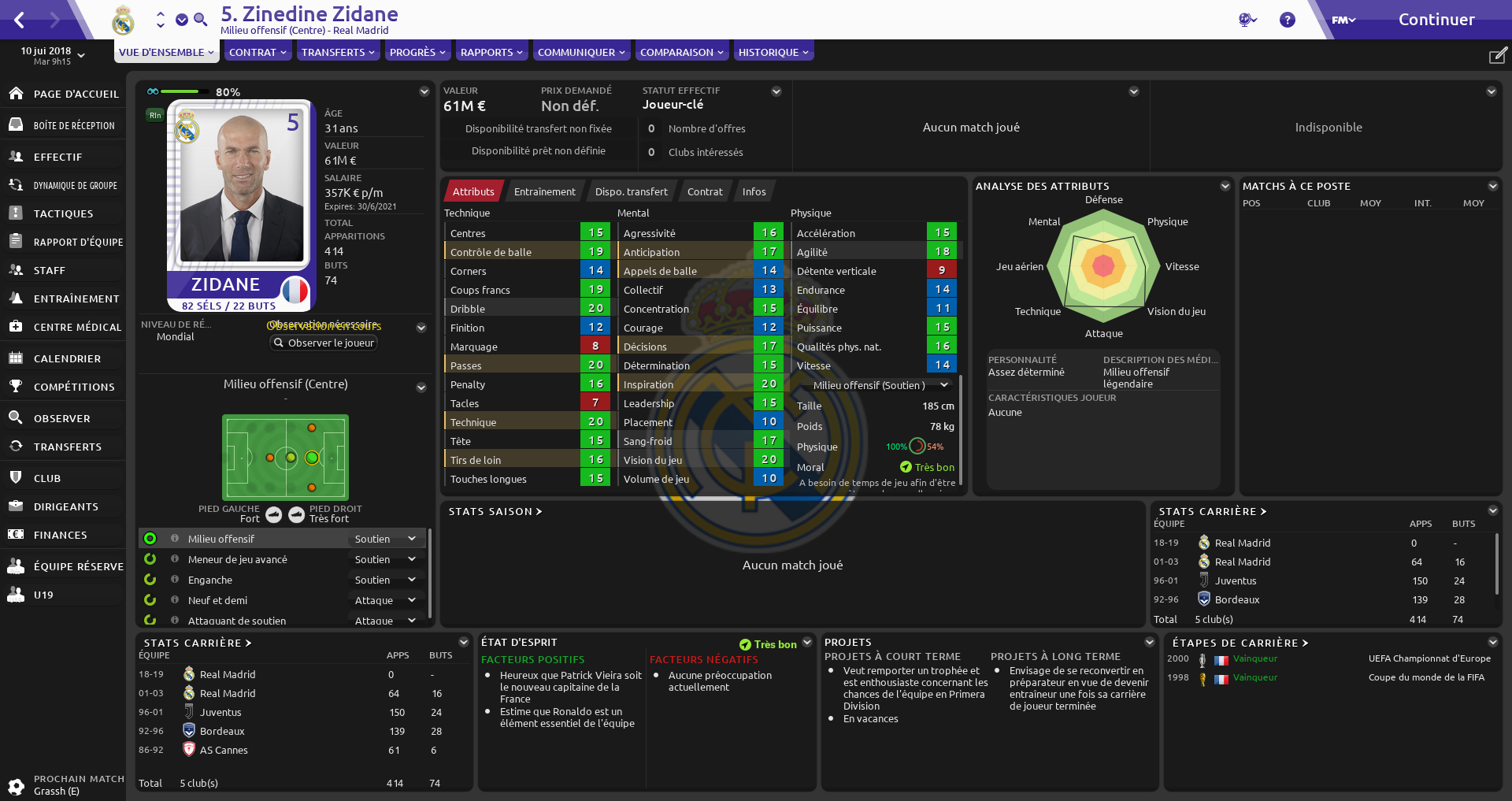Screen dimensions: 1512x801
Task: Open the Rapports menu
Action: [x=492, y=52]
